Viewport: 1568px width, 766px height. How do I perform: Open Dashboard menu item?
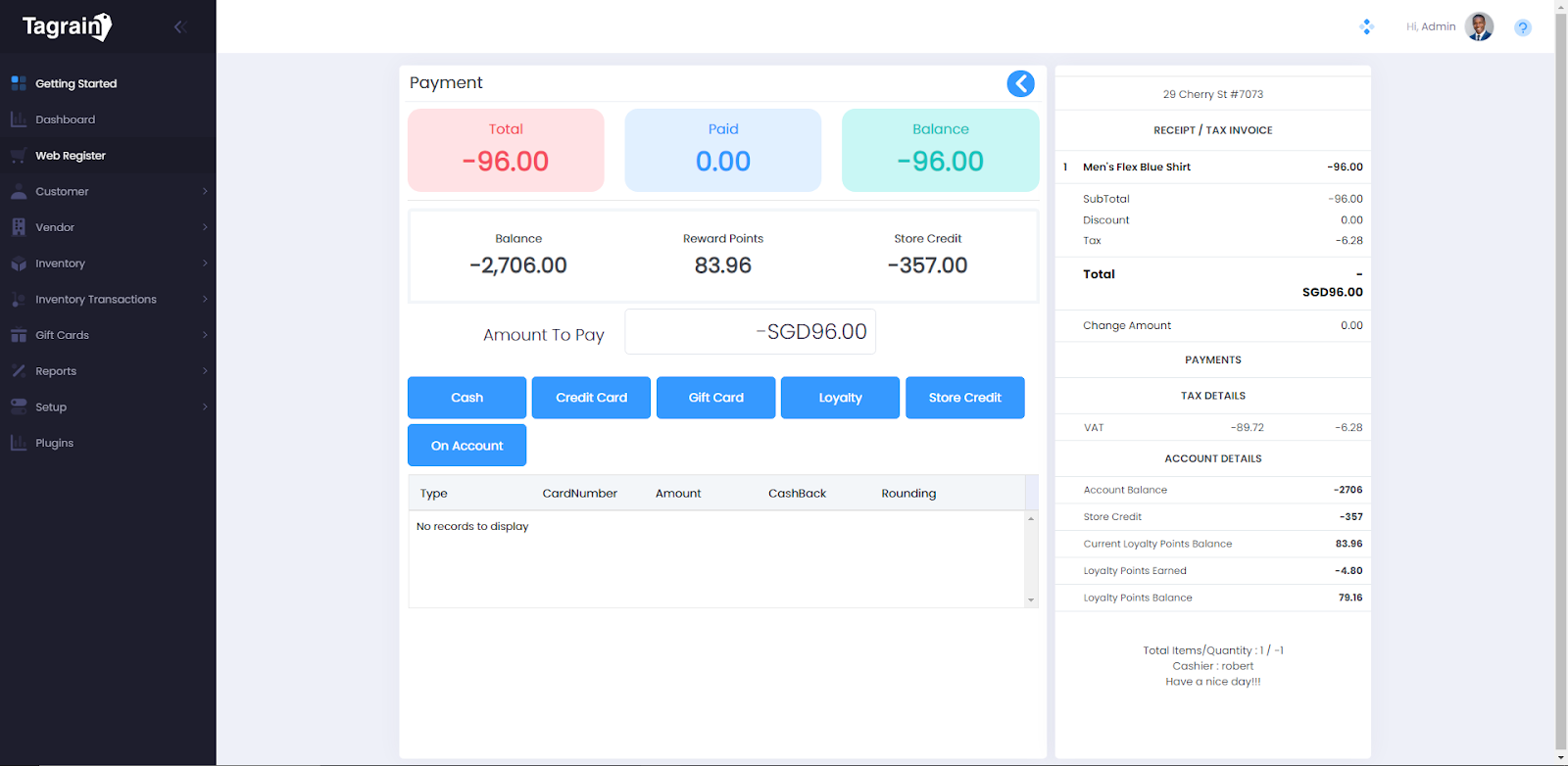(108, 120)
